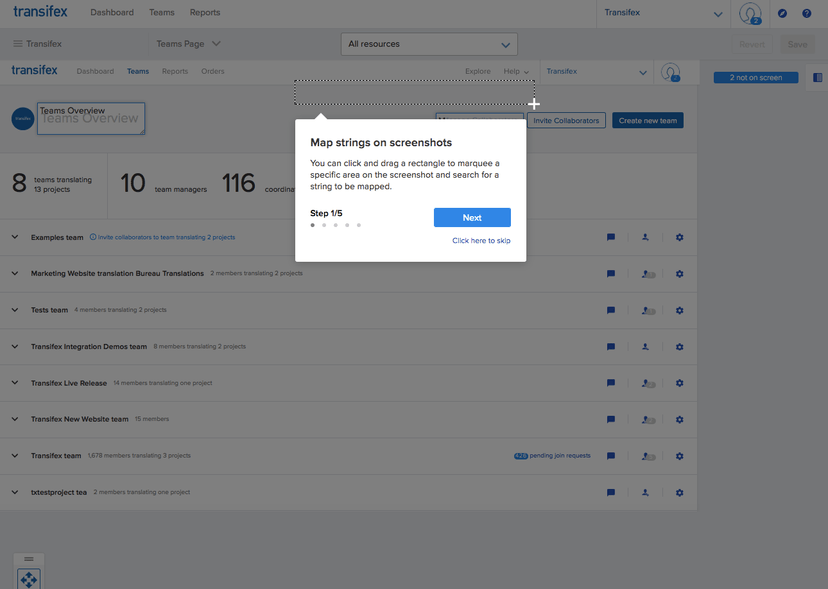Click member icon for Examples team

pyautogui.click(x=645, y=237)
